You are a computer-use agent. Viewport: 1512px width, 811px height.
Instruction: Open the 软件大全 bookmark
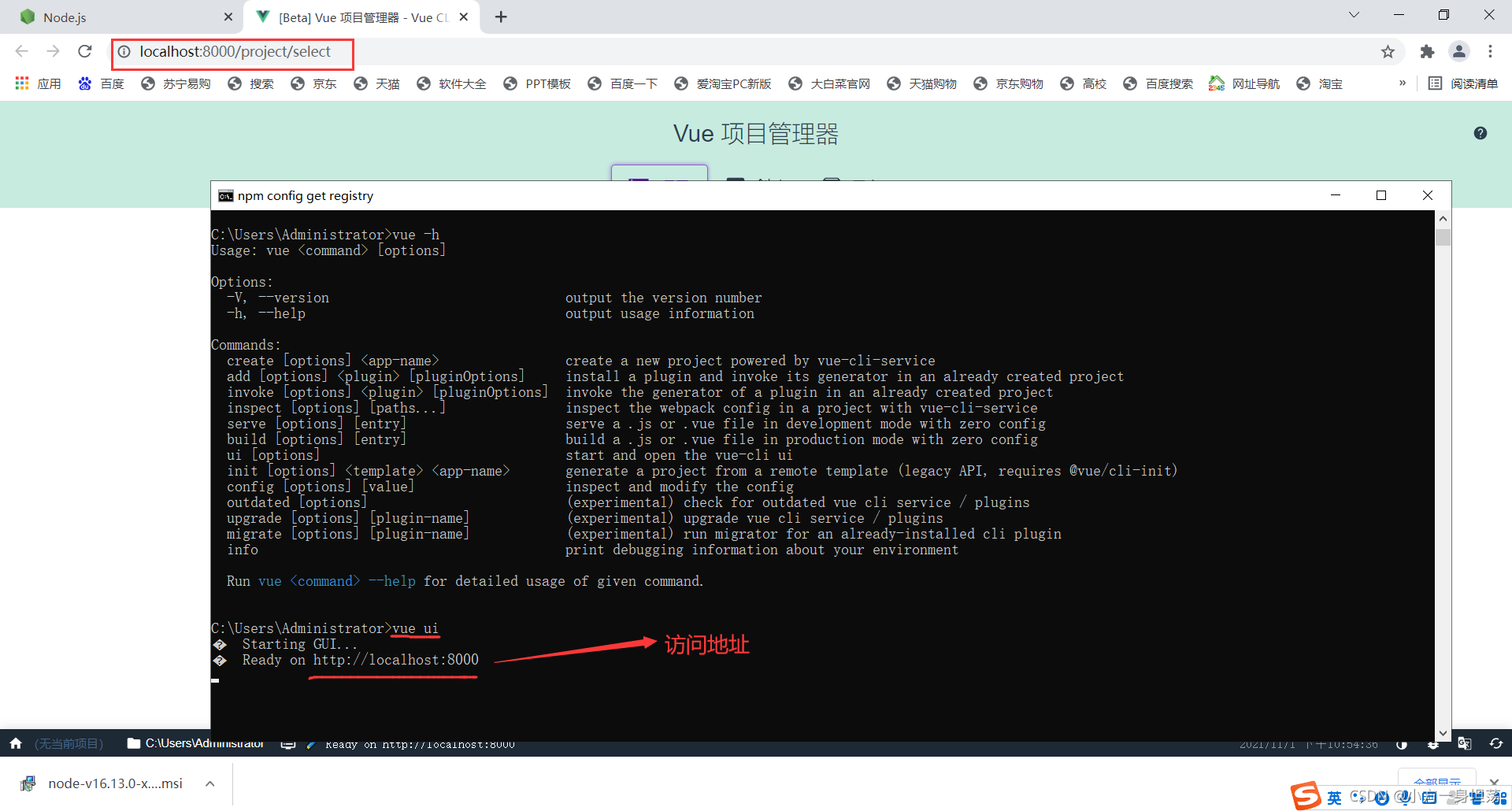point(451,83)
